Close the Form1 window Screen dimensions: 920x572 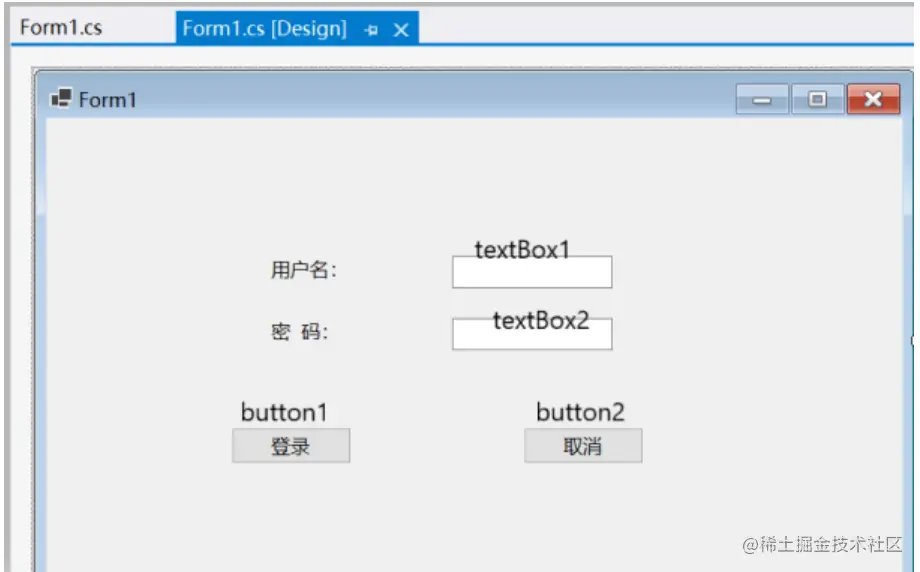point(872,100)
